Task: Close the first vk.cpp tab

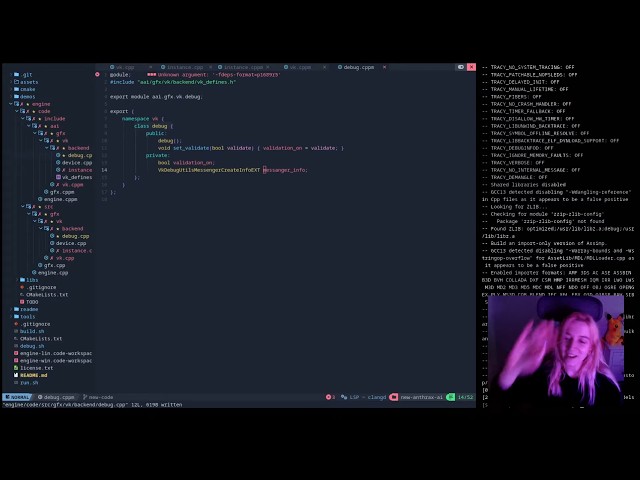Action: click(150, 67)
